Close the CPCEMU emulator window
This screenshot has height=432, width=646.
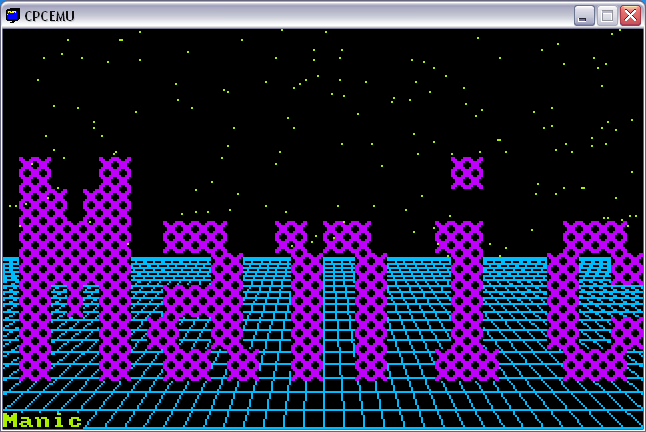click(x=630, y=16)
